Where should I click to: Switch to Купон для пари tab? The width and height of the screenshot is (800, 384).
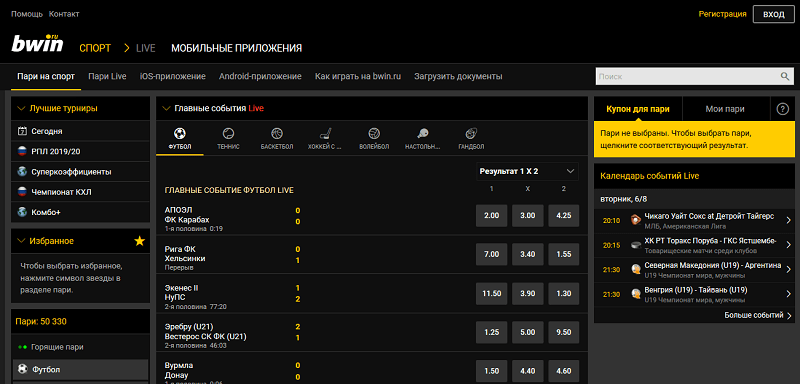pyautogui.click(x=638, y=109)
